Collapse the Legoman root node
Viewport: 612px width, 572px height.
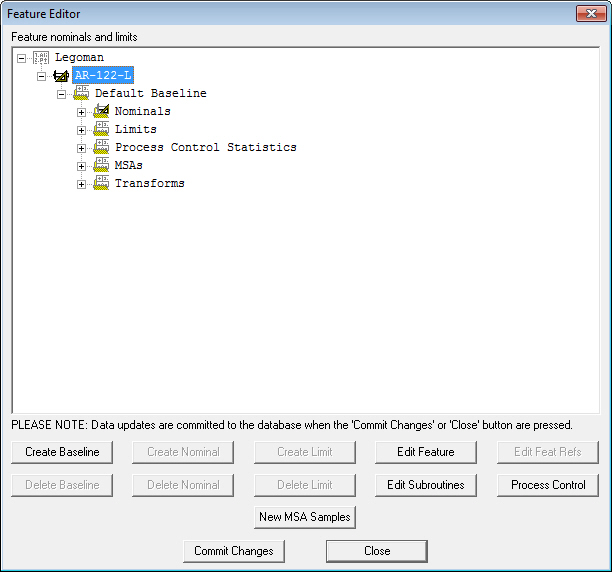click(x=22, y=58)
